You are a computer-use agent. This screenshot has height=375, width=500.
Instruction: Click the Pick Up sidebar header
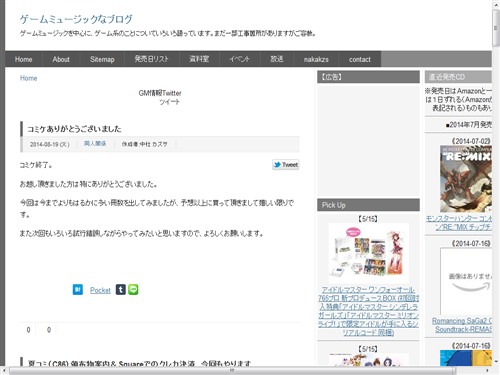tap(368, 205)
